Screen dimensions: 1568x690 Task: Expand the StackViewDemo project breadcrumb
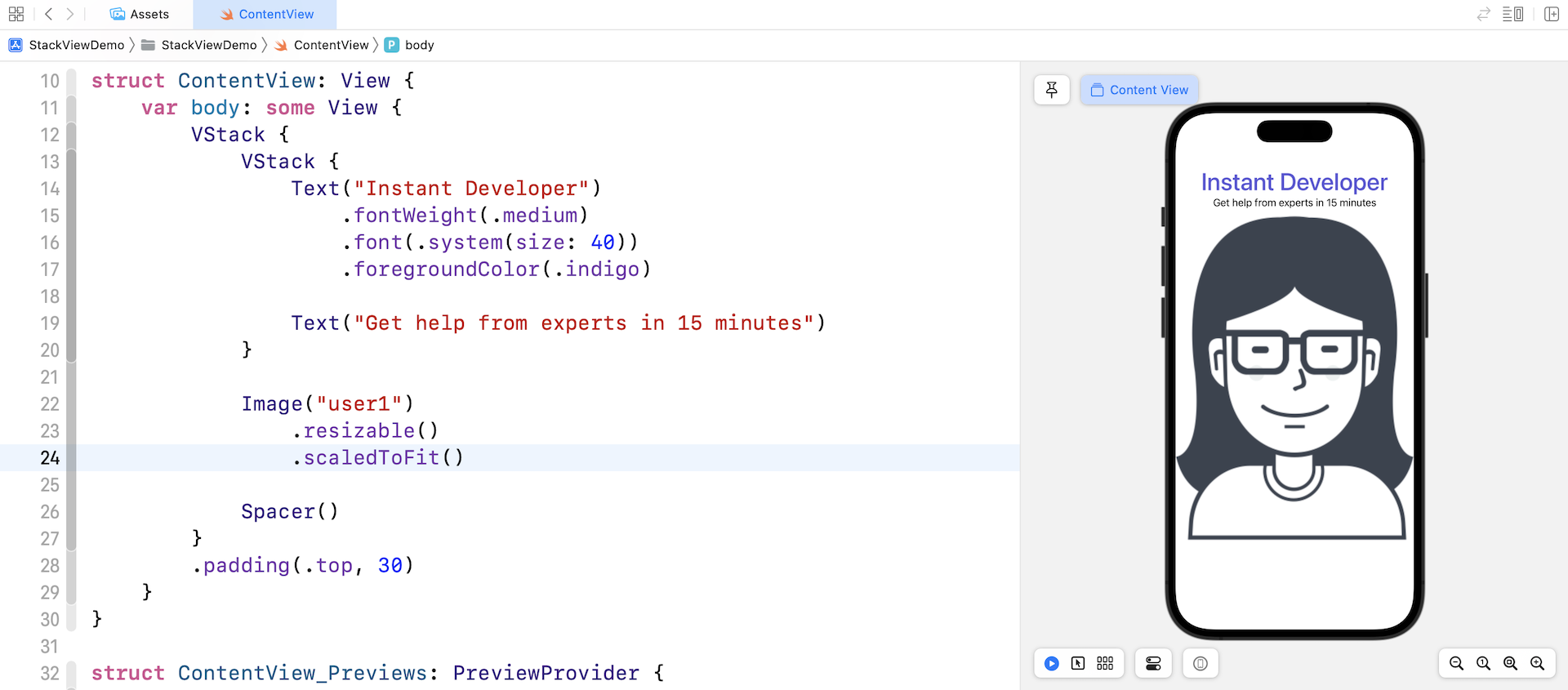(x=68, y=45)
